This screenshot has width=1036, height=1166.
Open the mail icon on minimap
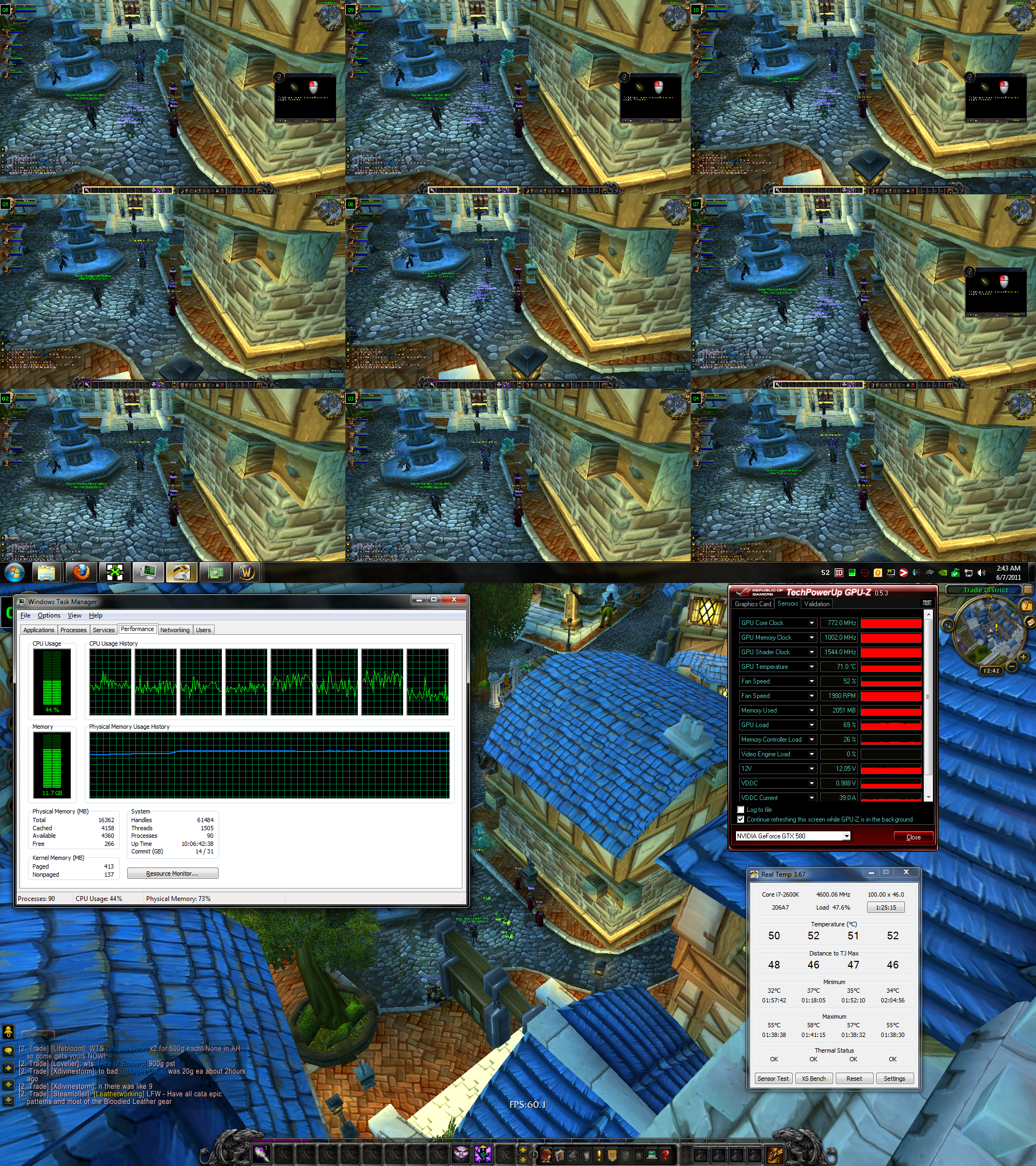(x=1030, y=623)
